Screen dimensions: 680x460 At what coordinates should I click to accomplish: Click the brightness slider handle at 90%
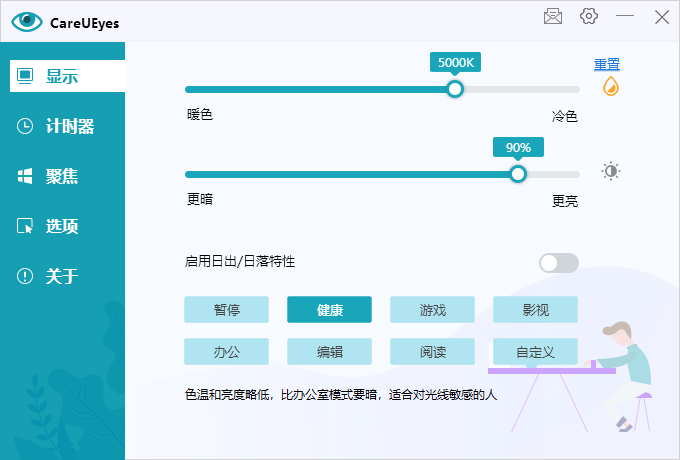tap(517, 173)
